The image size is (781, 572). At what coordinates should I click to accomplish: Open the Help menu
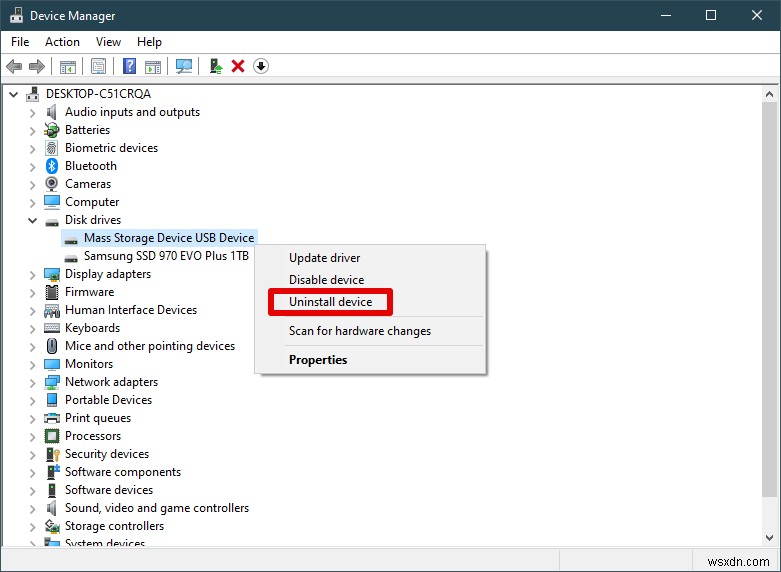click(x=149, y=42)
